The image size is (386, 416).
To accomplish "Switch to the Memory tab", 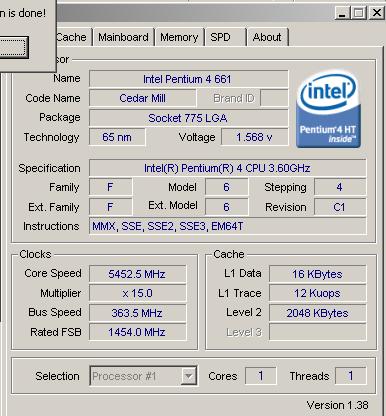I will point(179,37).
